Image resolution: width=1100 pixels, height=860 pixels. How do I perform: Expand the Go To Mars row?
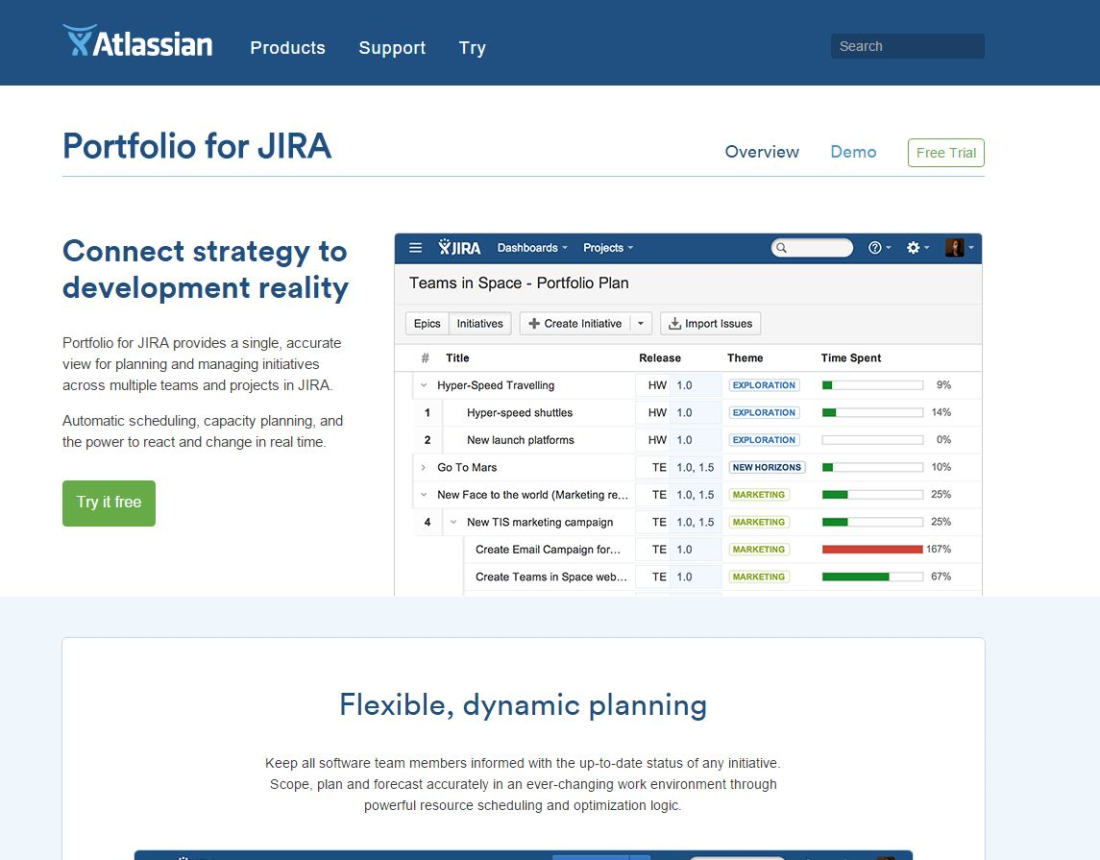pos(424,467)
